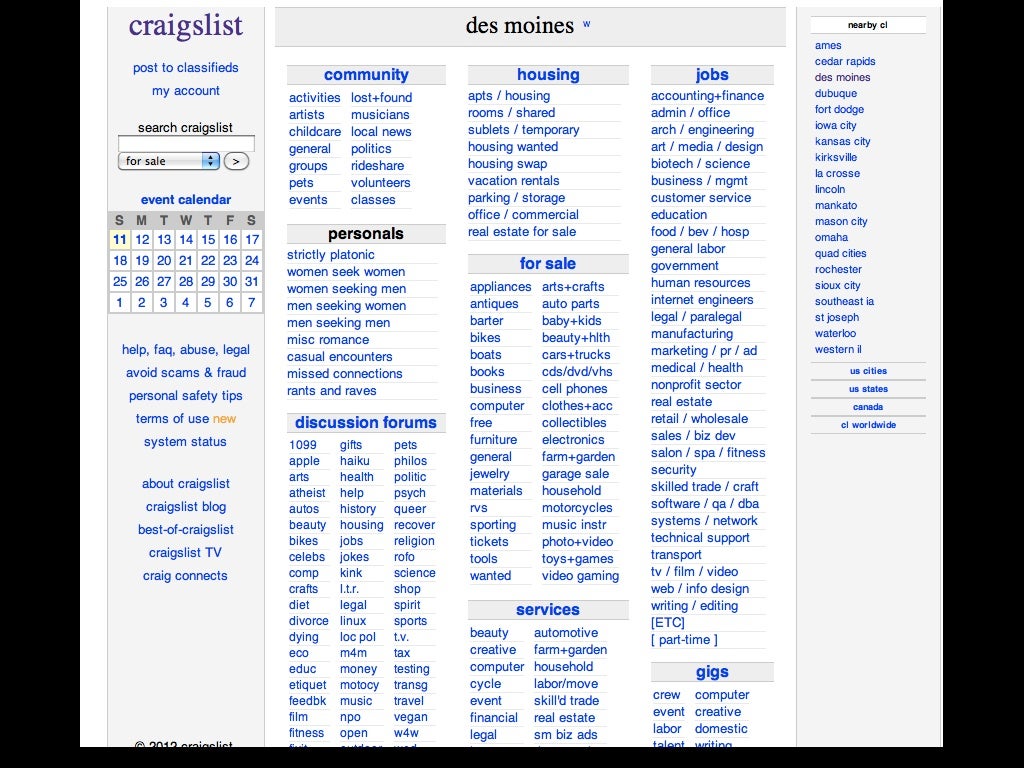The height and width of the screenshot is (768, 1024).
Task: Open science discussion forum
Action: pyautogui.click(x=415, y=573)
